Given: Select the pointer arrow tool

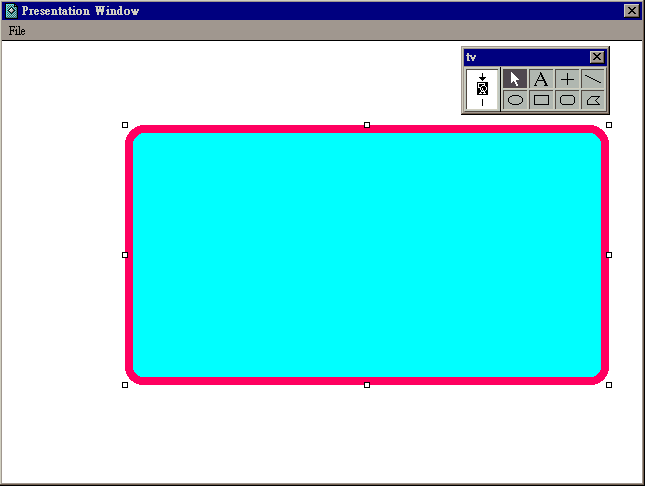Looking at the screenshot, I should click(x=515, y=79).
